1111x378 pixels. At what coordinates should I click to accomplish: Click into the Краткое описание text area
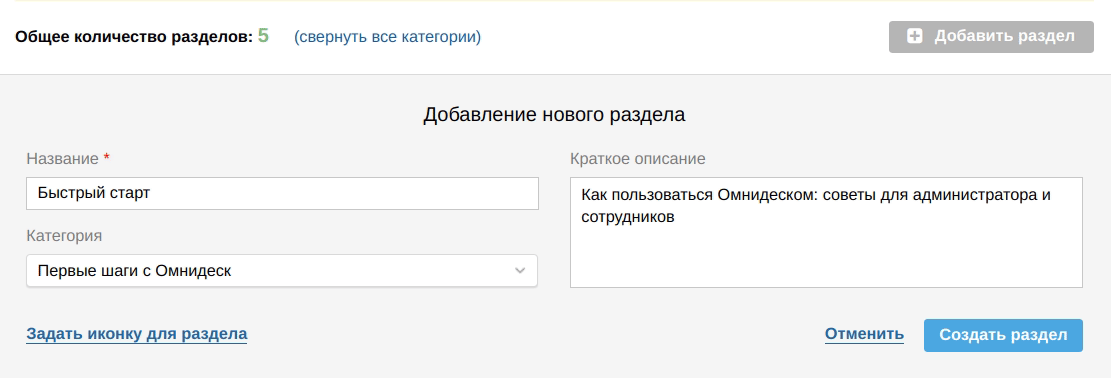click(x=826, y=233)
